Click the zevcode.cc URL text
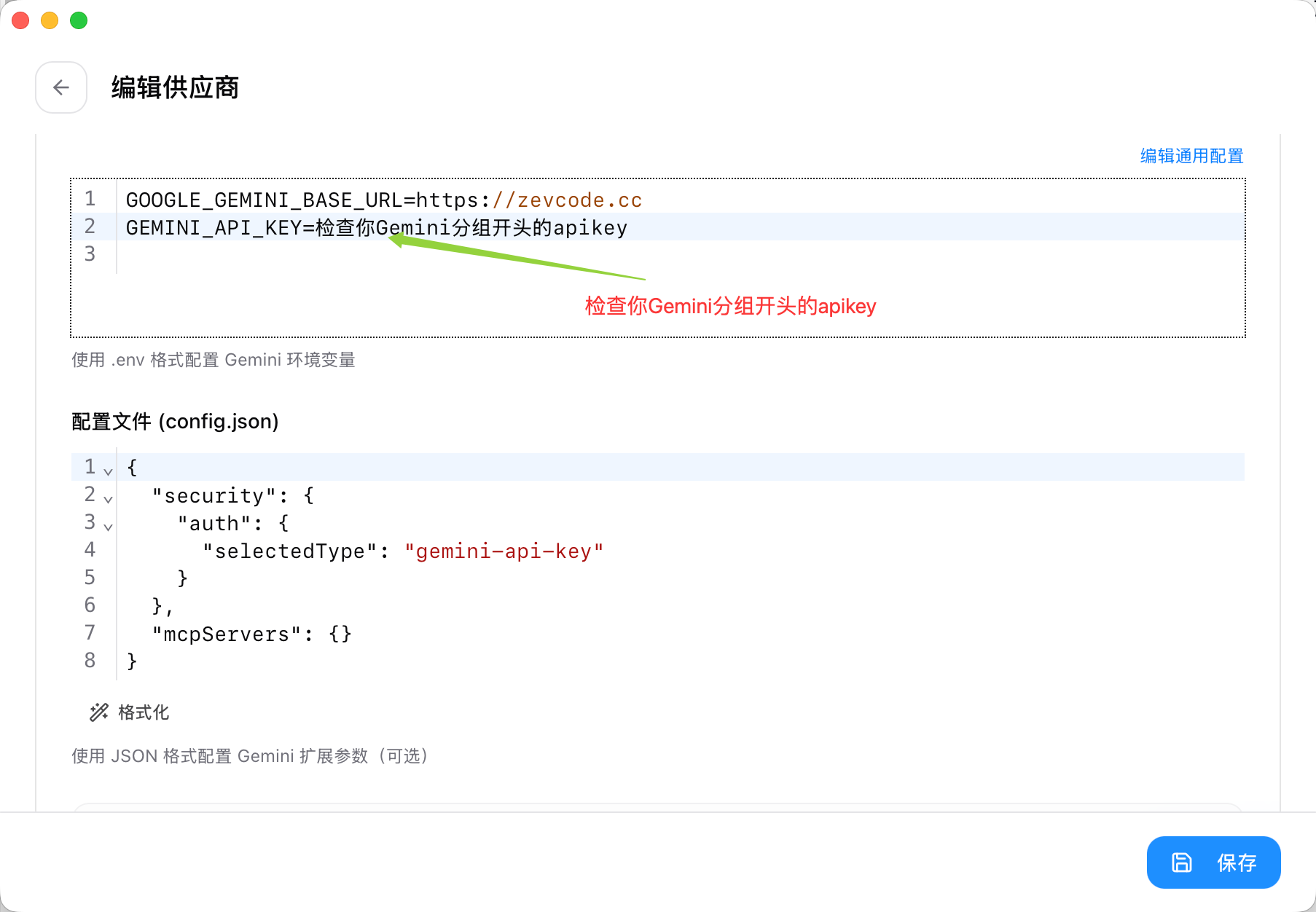The width and height of the screenshot is (1316, 912). pos(579,200)
